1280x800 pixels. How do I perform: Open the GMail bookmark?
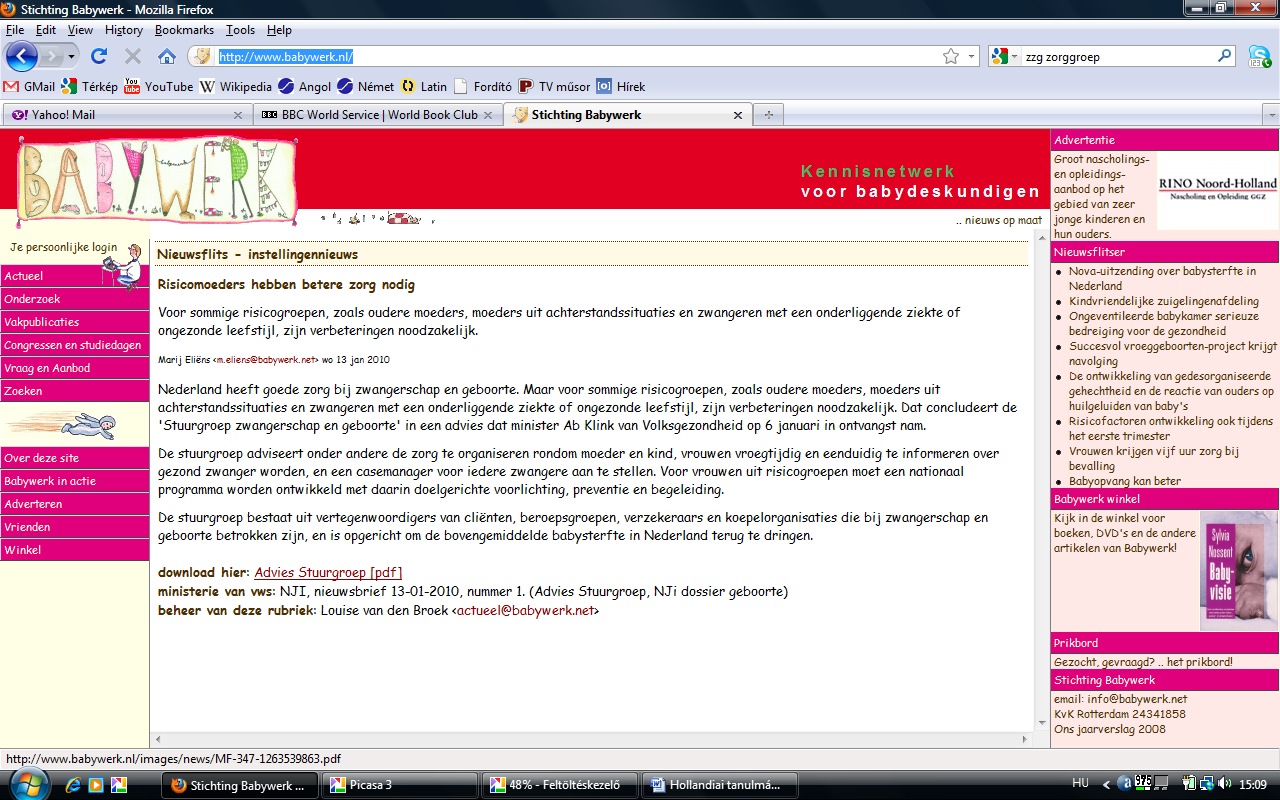click(x=29, y=87)
